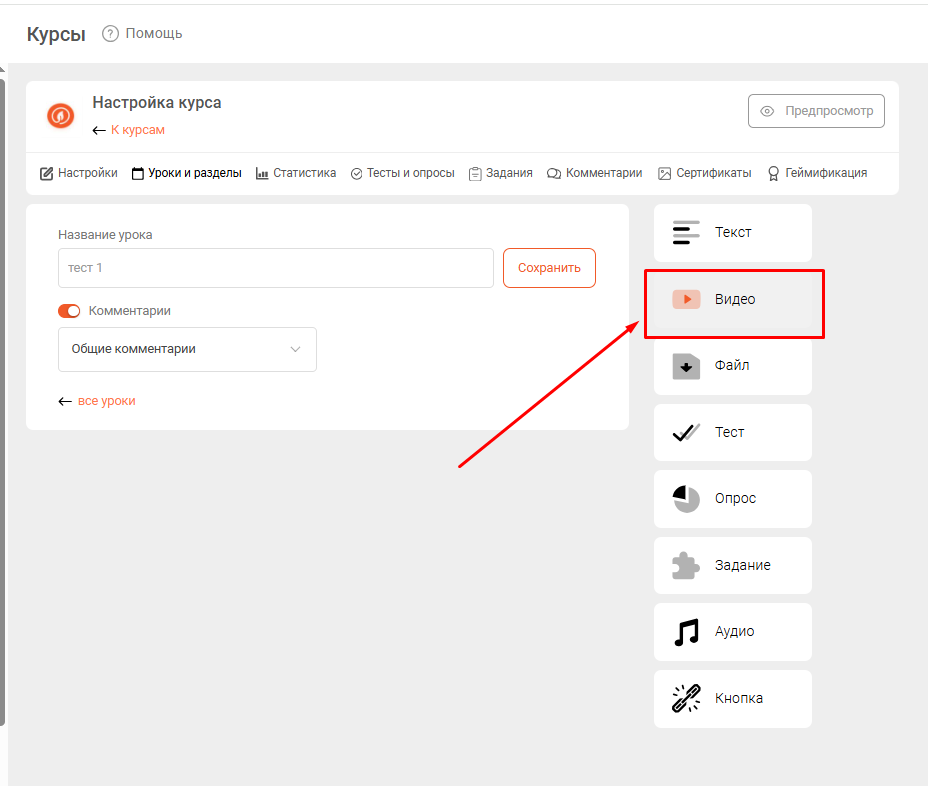This screenshot has height=786, width=928.
Task: Switch to the Статистика tab
Action: (x=296, y=173)
